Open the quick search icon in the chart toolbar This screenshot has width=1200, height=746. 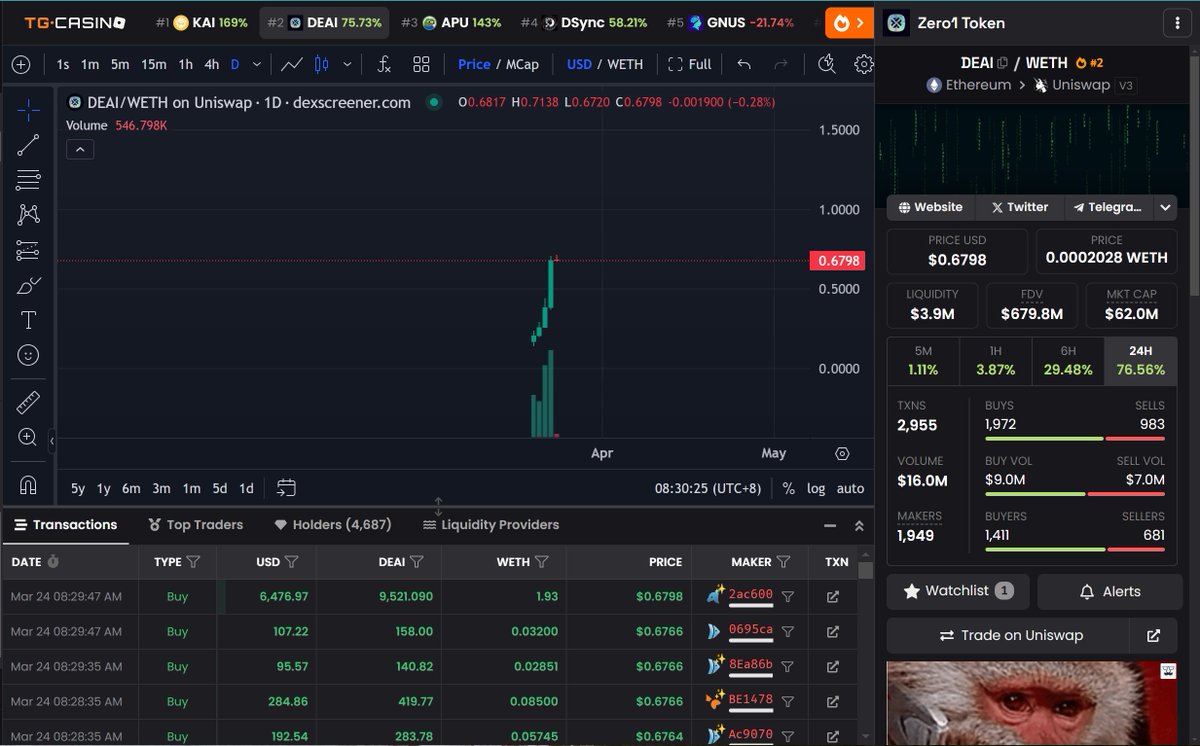[x=826, y=64]
